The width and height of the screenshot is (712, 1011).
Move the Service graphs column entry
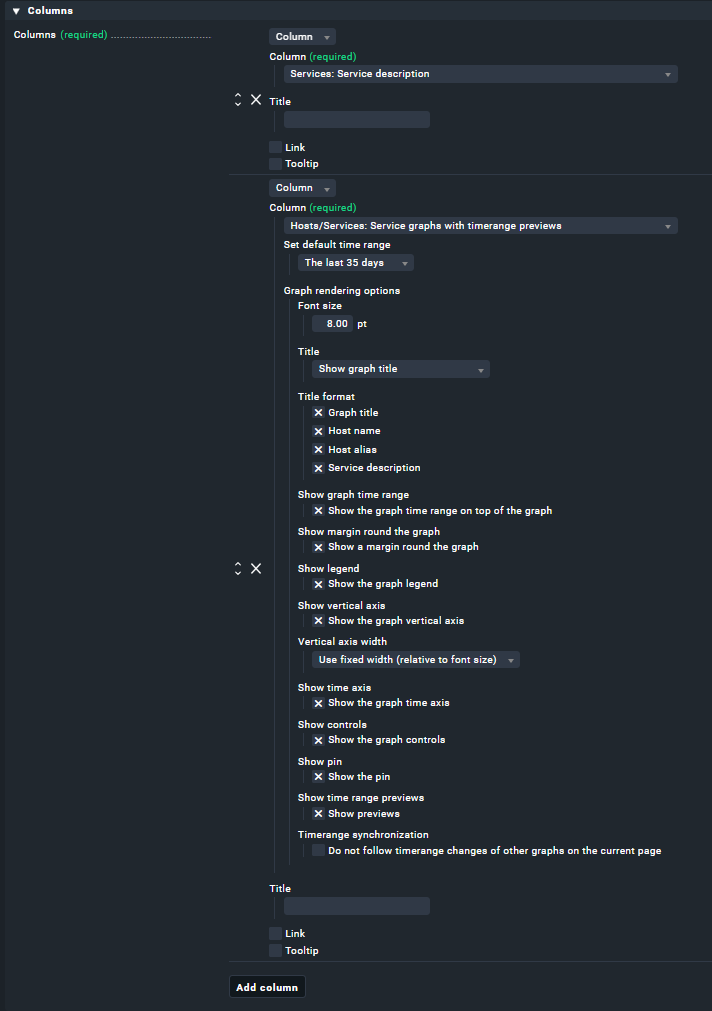coord(238,568)
